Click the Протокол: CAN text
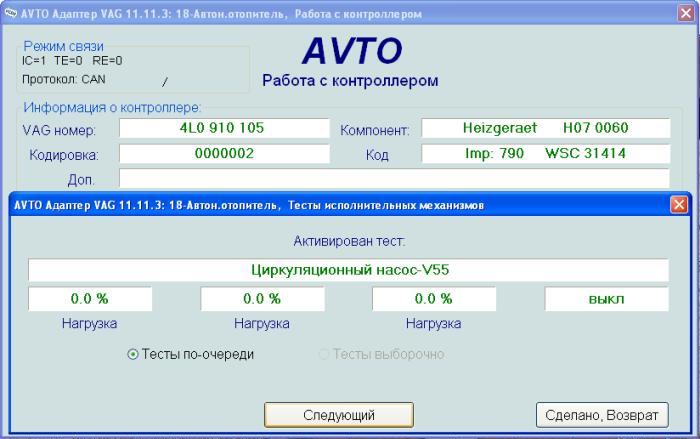 pos(64,79)
